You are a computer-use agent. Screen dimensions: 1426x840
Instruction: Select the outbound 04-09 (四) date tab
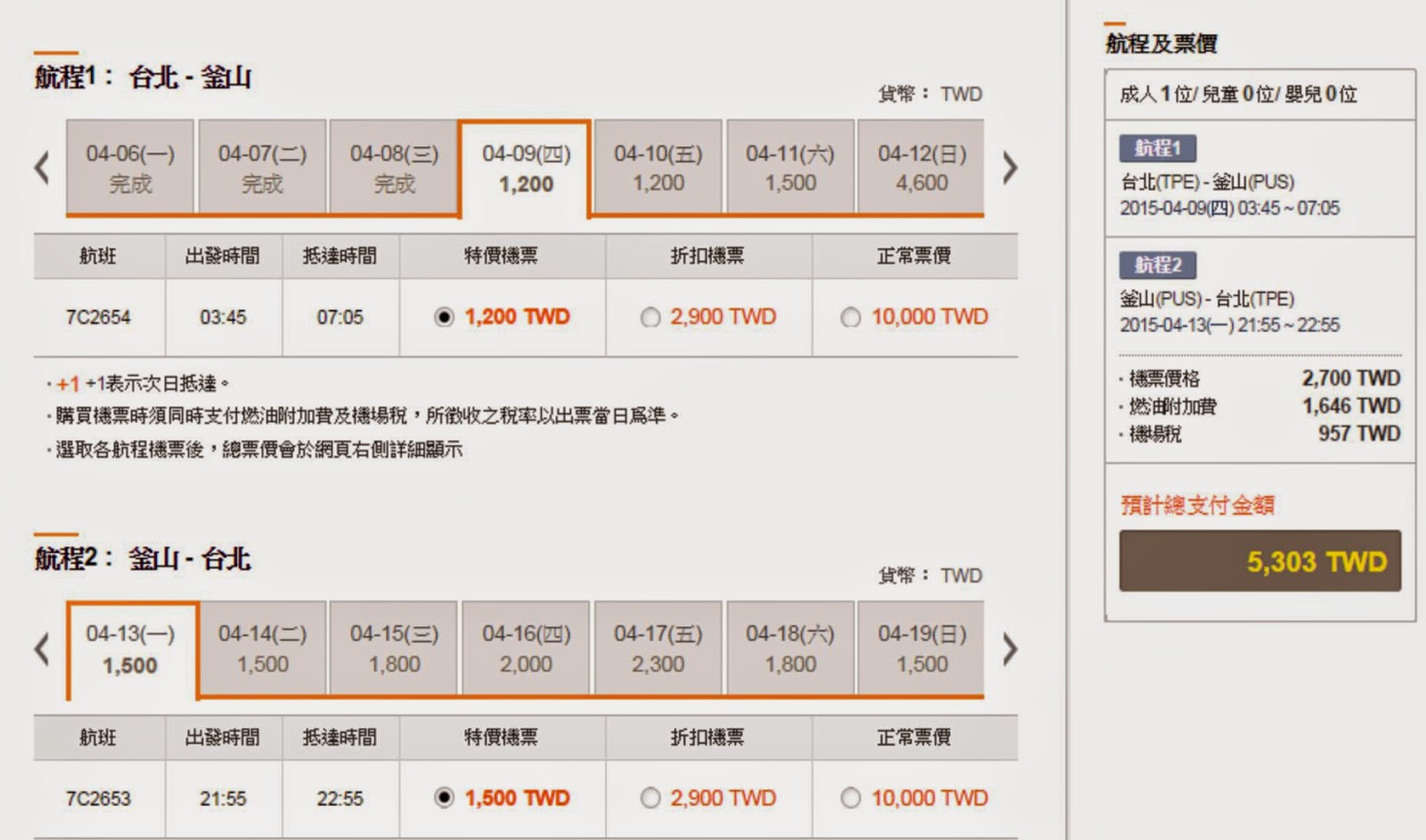[526, 168]
